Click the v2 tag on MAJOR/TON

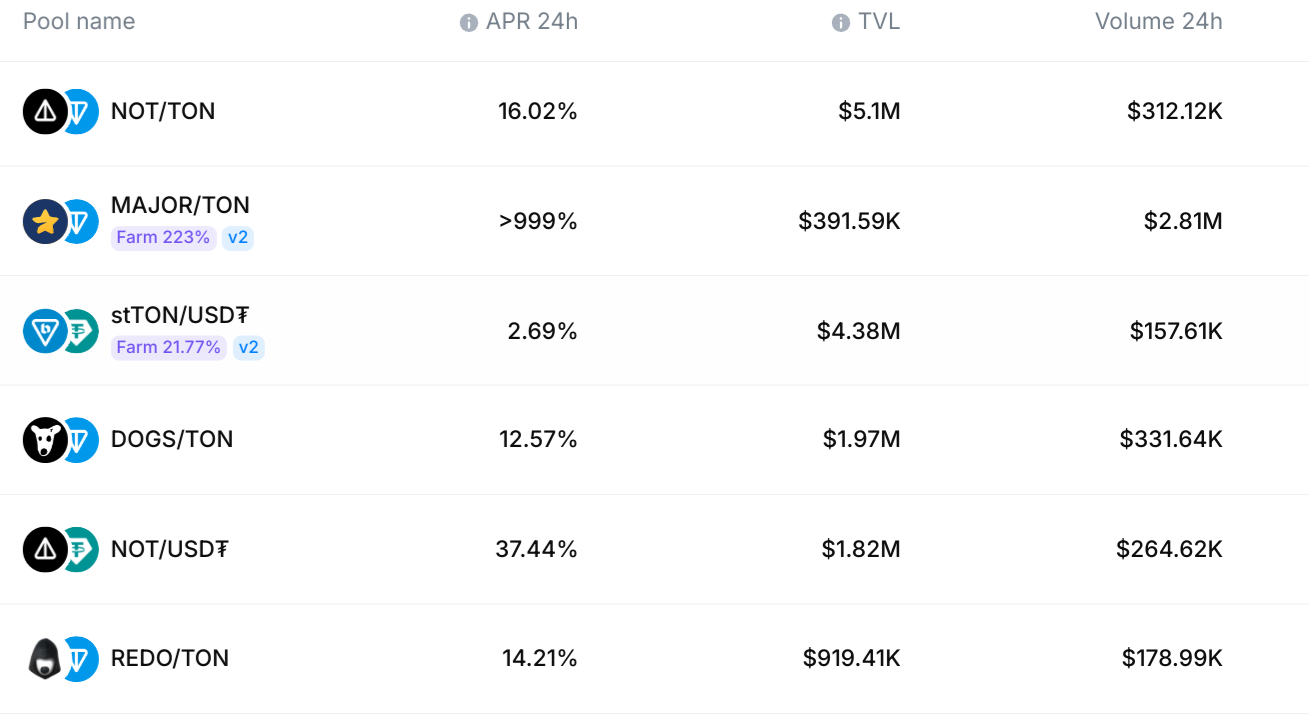tap(237, 238)
